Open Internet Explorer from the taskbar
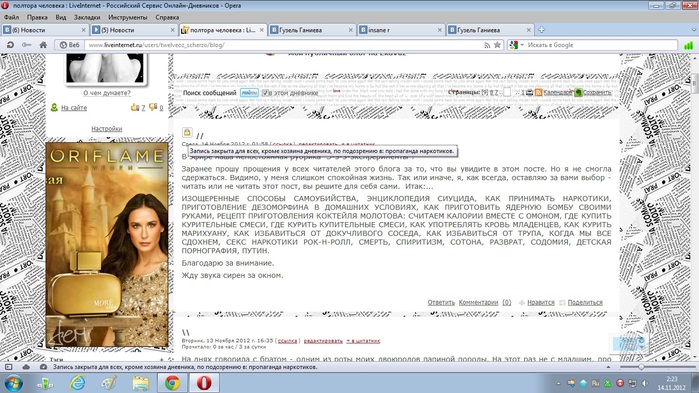The width and height of the screenshot is (699, 393). tap(78, 382)
